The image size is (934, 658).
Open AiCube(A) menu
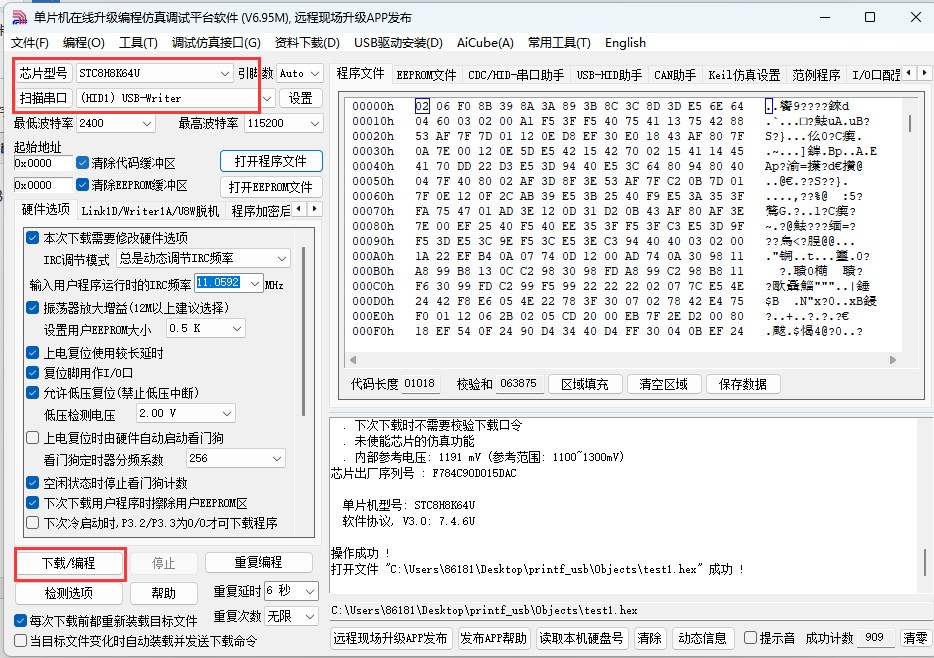pyautogui.click(x=485, y=43)
